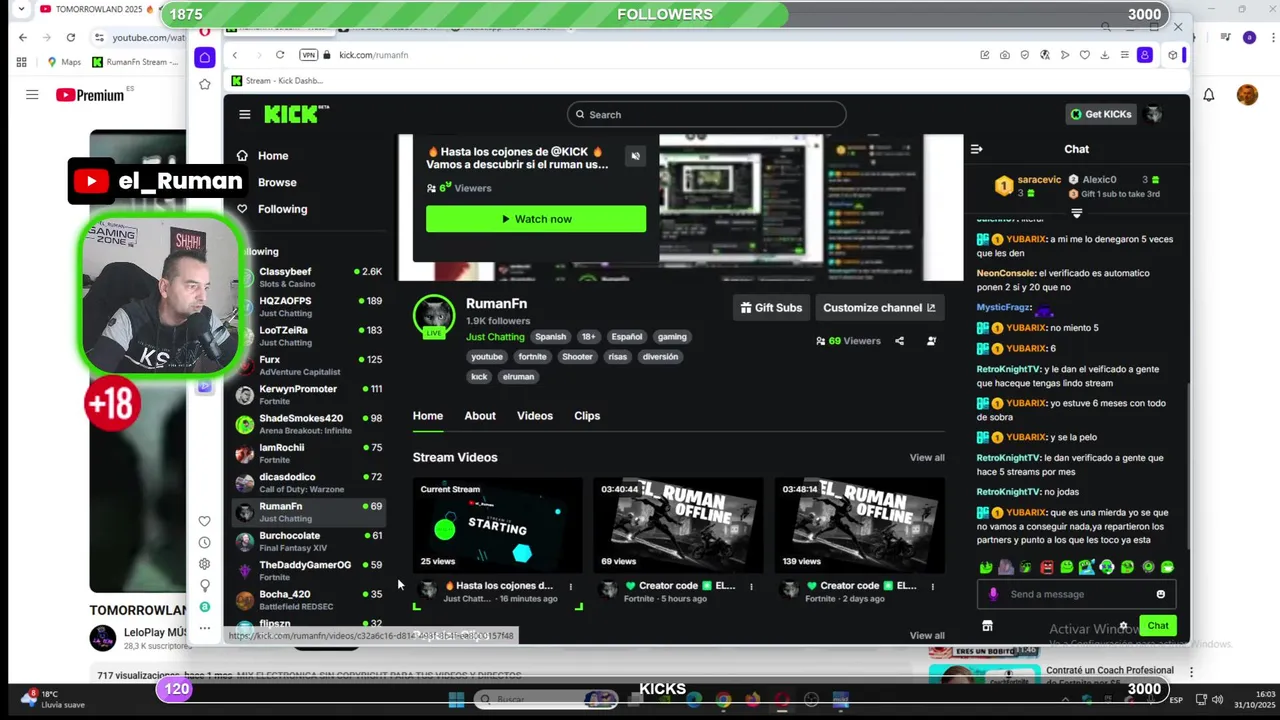
Task: Click the KICK logo
Action: pos(296,114)
